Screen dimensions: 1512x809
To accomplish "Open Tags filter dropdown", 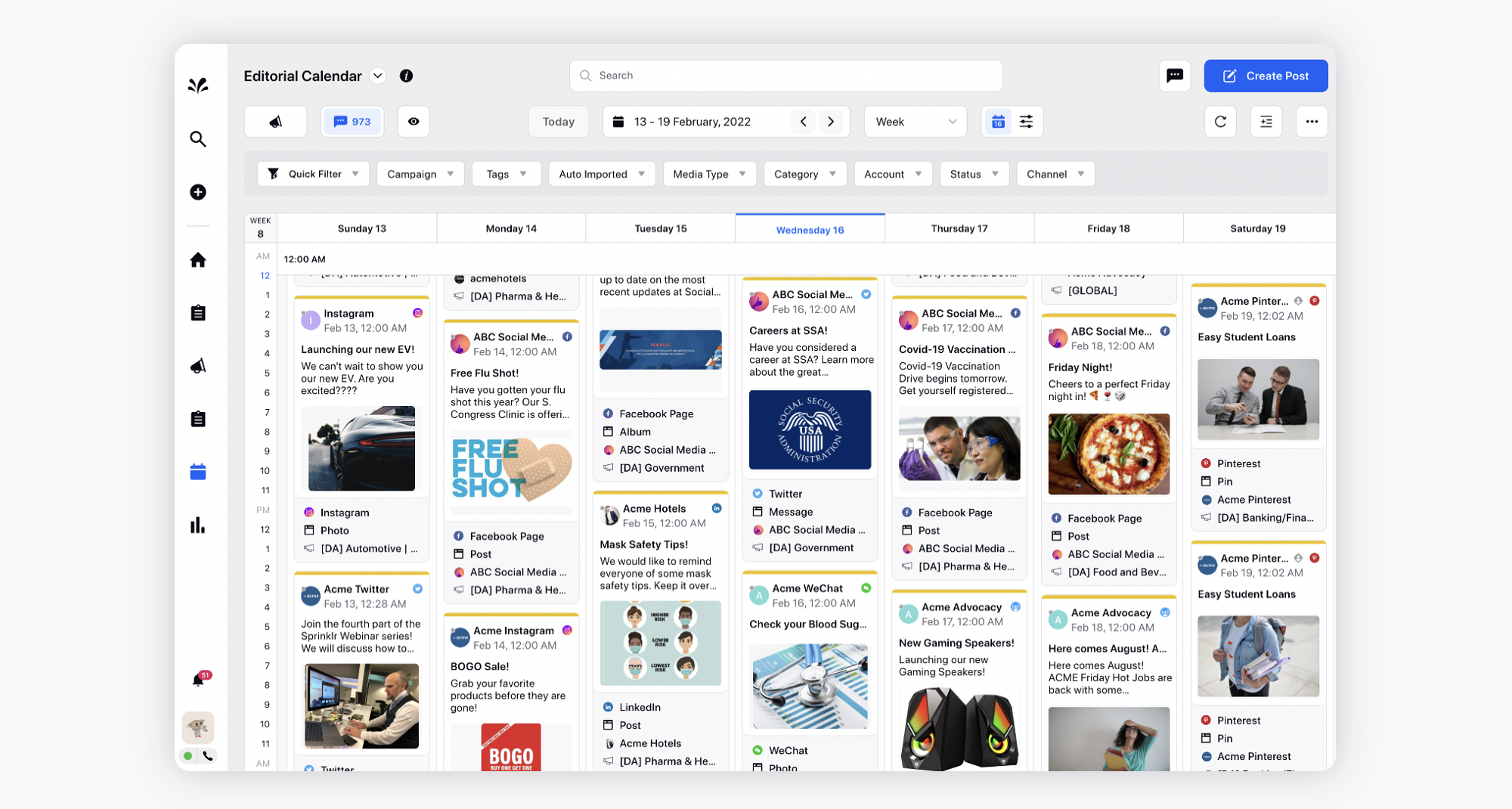I will click(x=506, y=174).
